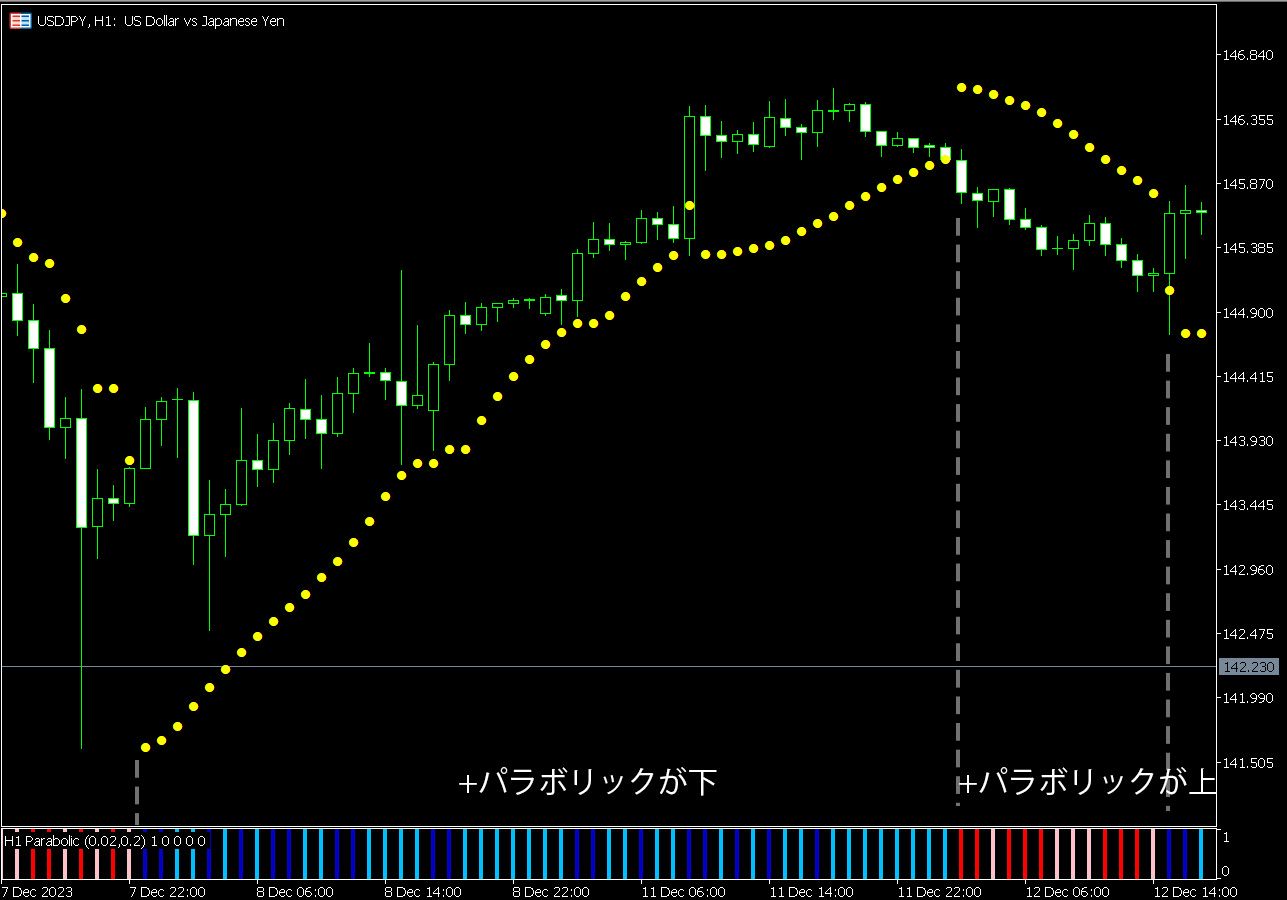1287x900 pixels.
Task: Click the 12 Dec 14:00 time axis label
Action: click(1194, 891)
